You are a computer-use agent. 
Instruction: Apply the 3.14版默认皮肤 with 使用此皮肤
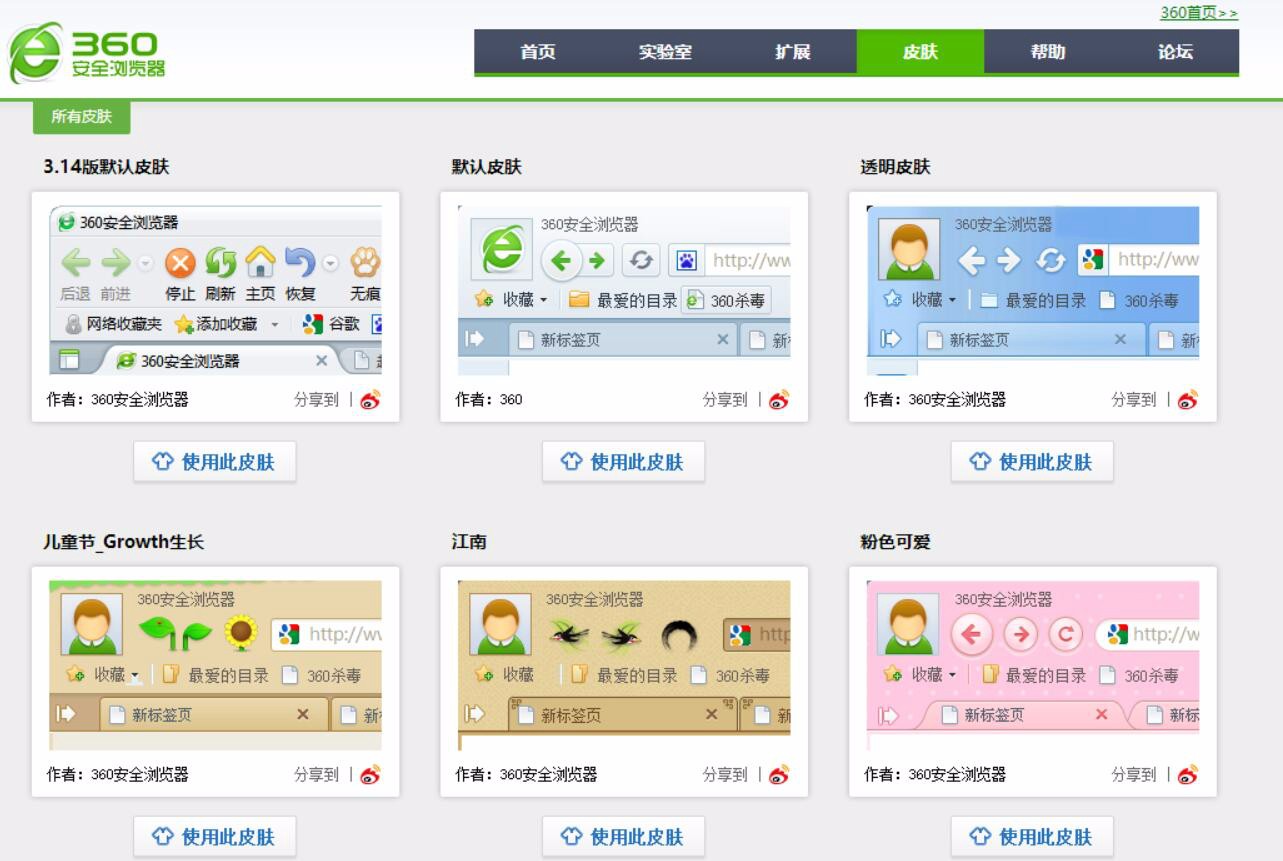point(215,462)
